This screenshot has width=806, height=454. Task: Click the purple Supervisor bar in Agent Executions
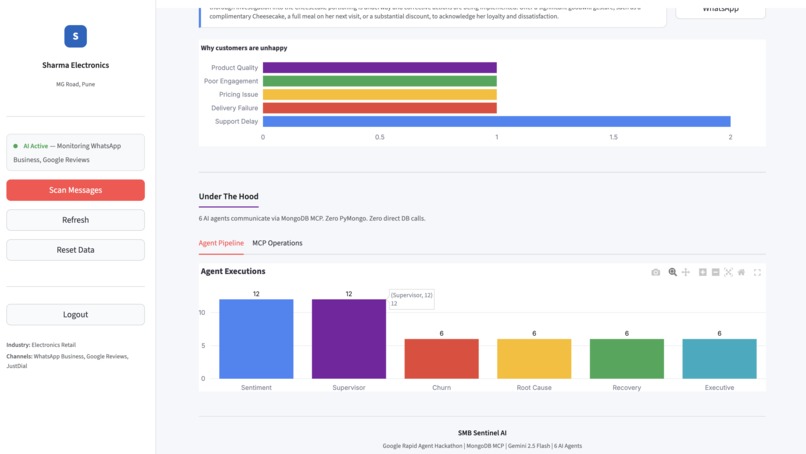[349, 339]
